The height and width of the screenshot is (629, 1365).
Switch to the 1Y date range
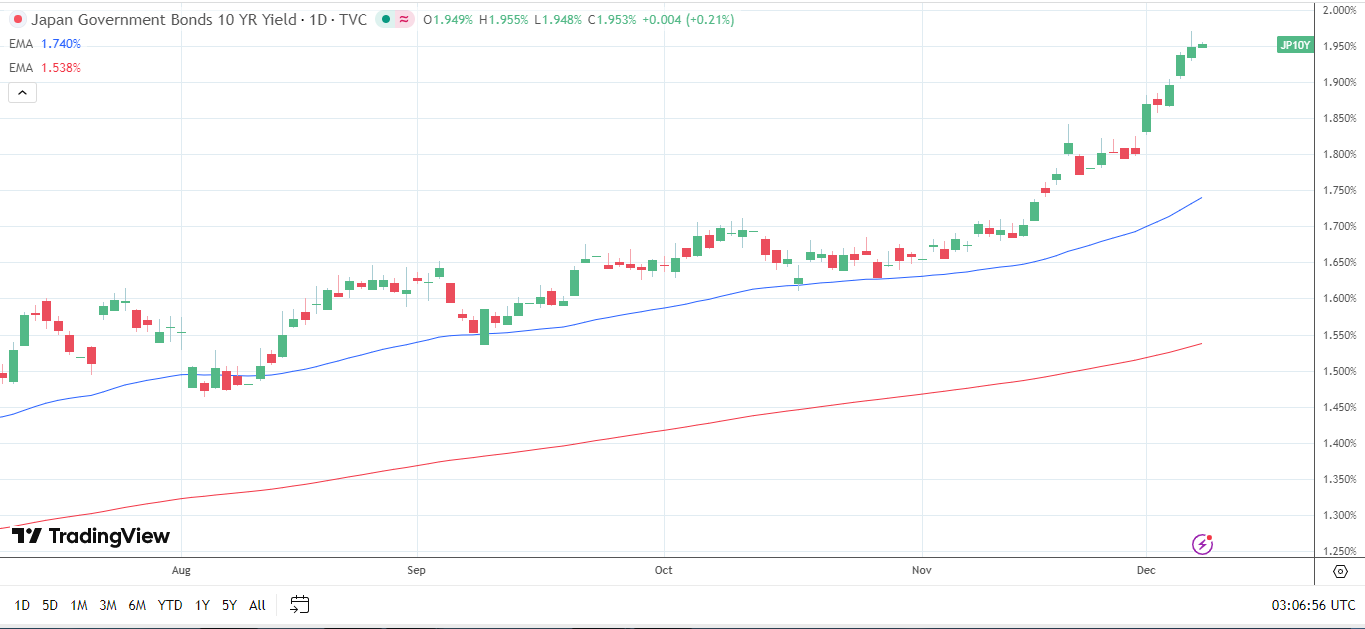(x=201, y=605)
